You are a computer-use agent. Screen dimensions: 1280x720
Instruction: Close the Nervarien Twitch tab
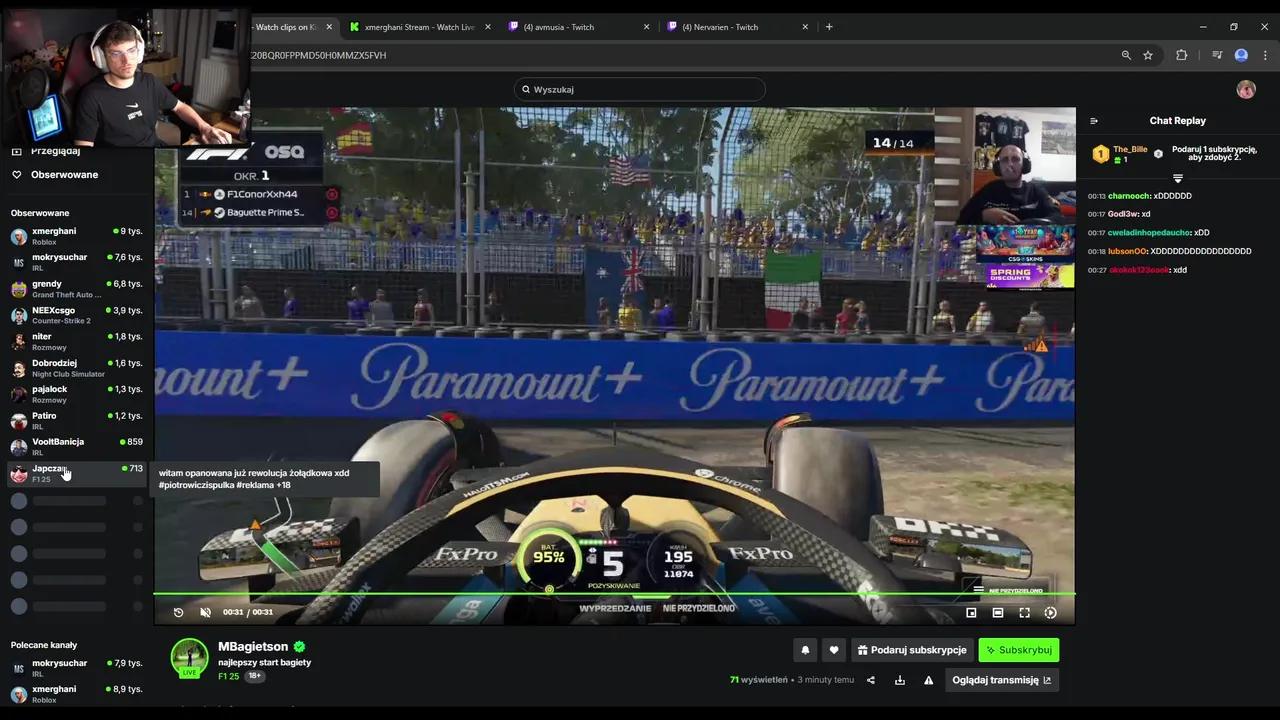tap(805, 27)
